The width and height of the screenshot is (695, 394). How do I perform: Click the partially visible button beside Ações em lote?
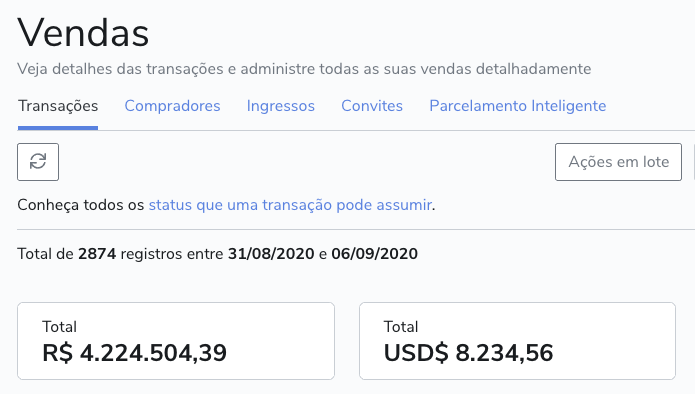click(x=694, y=162)
